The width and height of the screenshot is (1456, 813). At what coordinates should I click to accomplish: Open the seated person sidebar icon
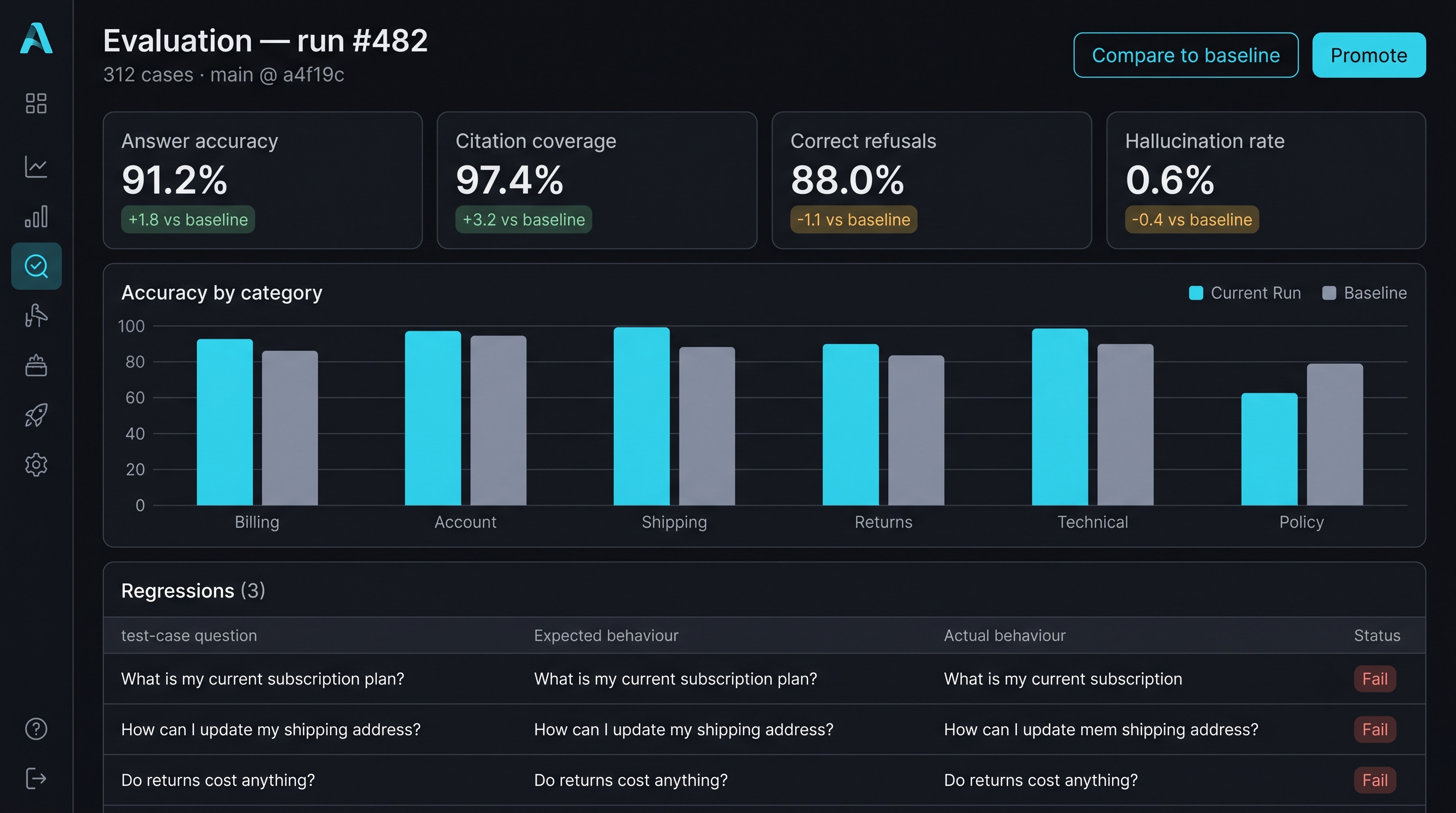click(36, 315)
